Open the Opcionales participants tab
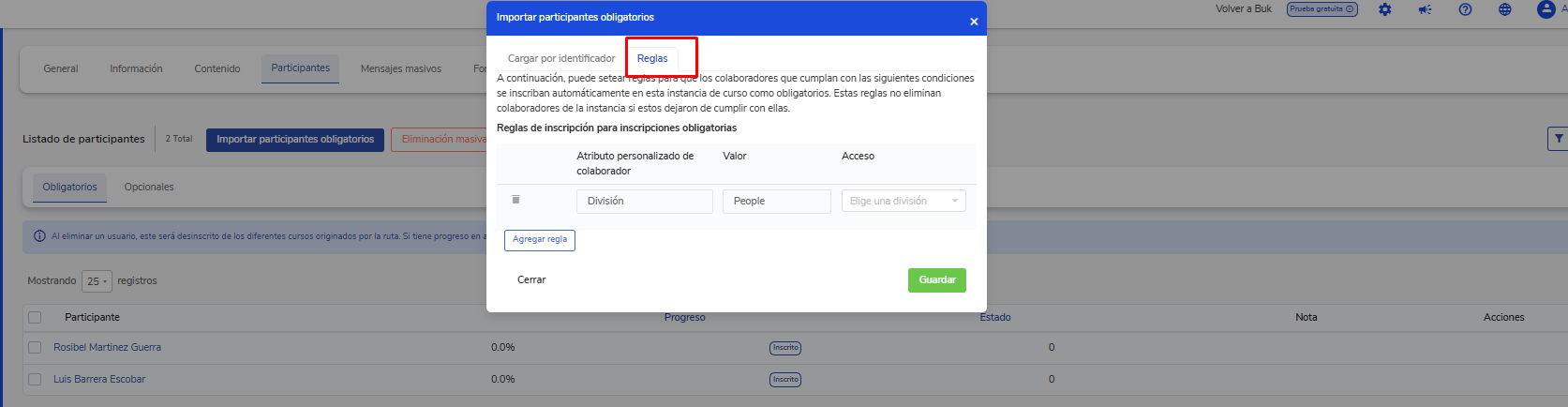The image size is (1568, 407). click(x=149, y=187)
